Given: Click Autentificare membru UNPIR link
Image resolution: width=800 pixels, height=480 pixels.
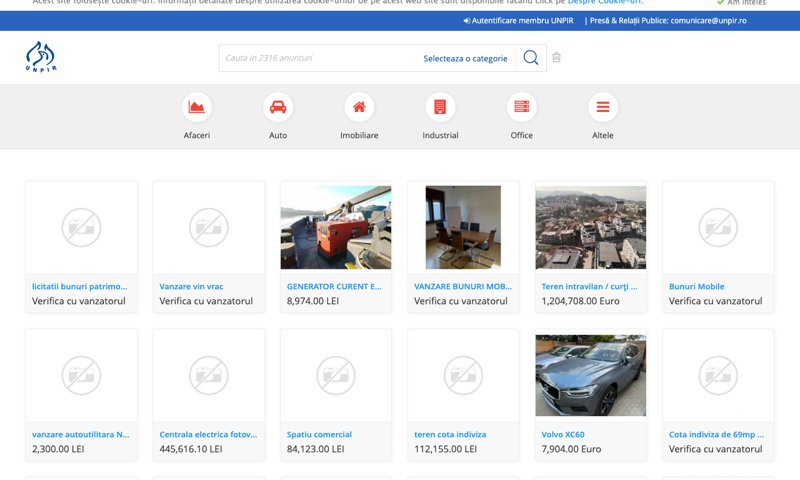Looking at the screenshot, I should [518, 21].
